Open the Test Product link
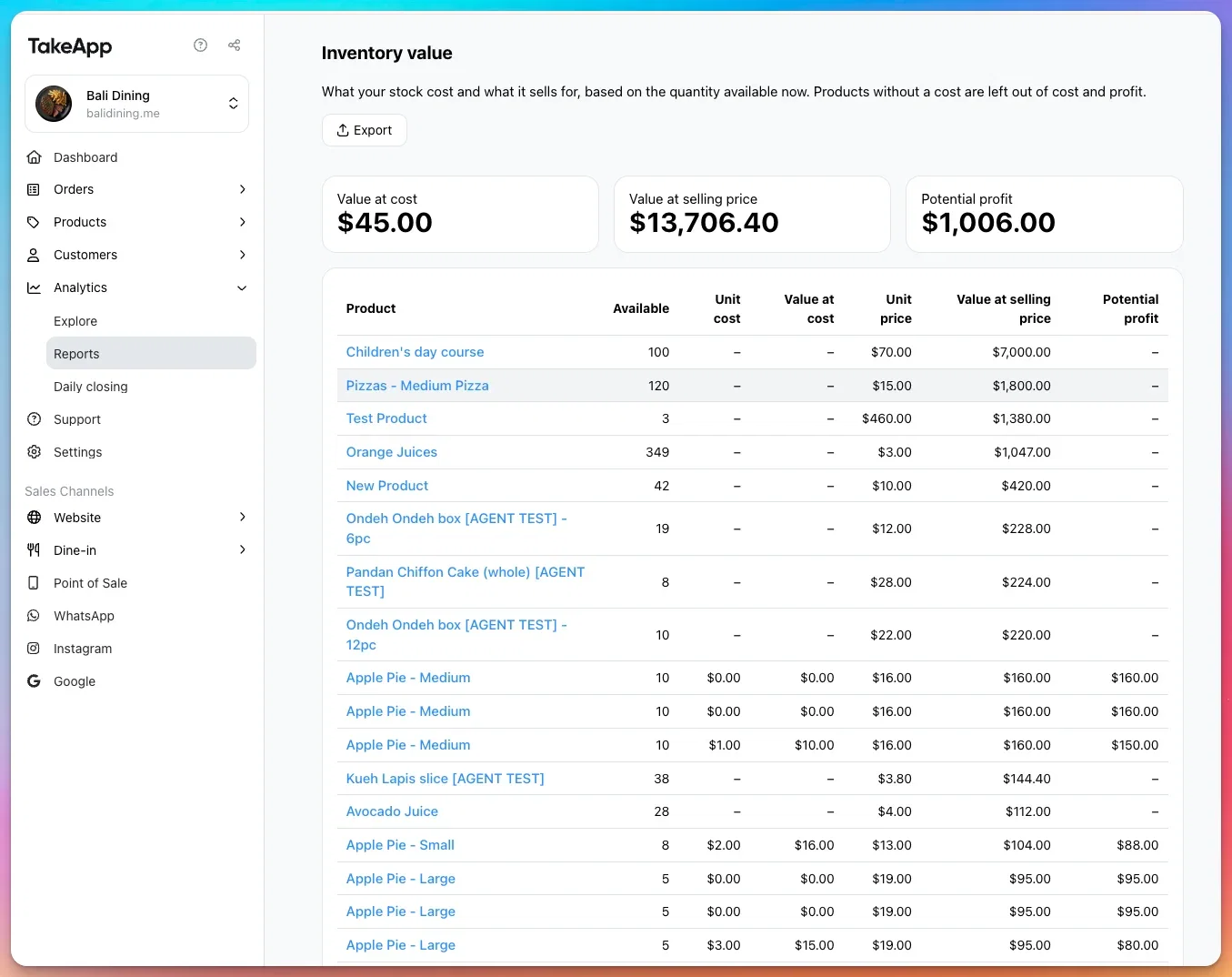1232x977 pixels. [386, 418]
